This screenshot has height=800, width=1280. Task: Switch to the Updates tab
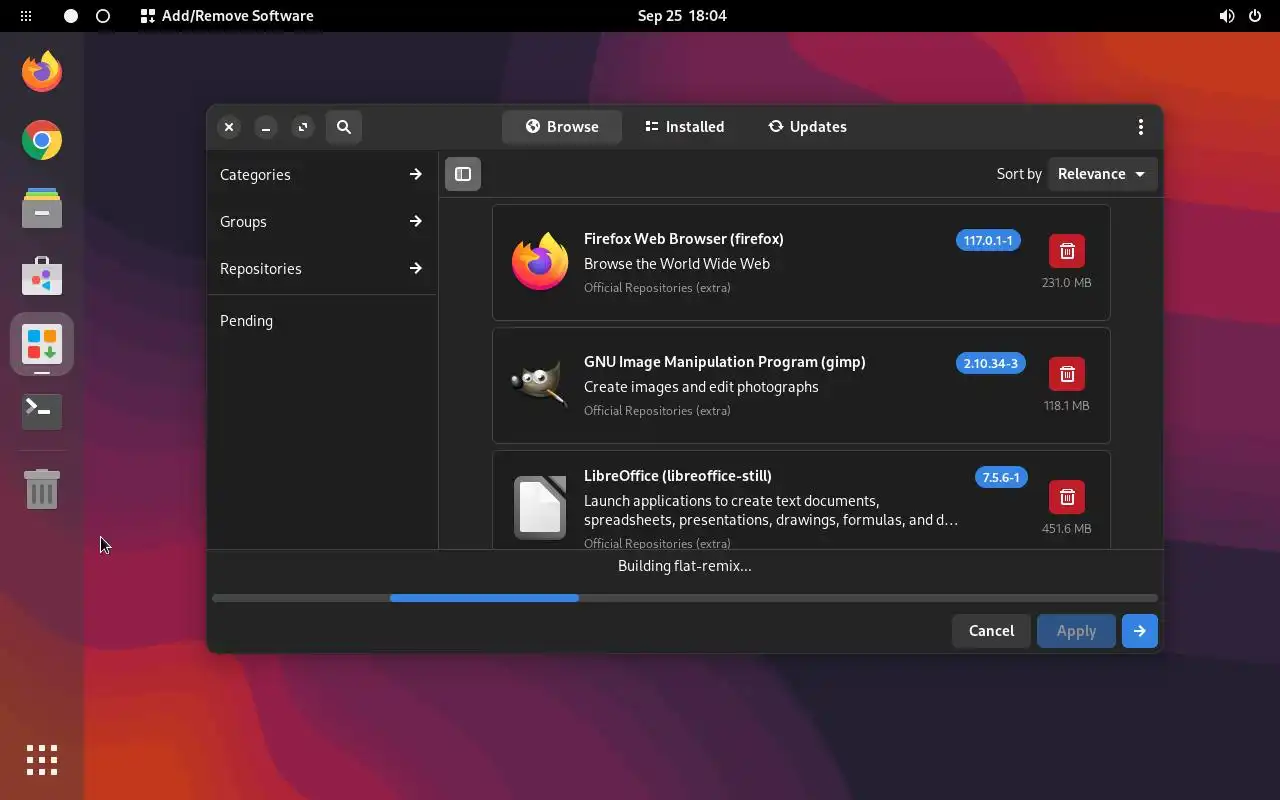tap(807, 127)
